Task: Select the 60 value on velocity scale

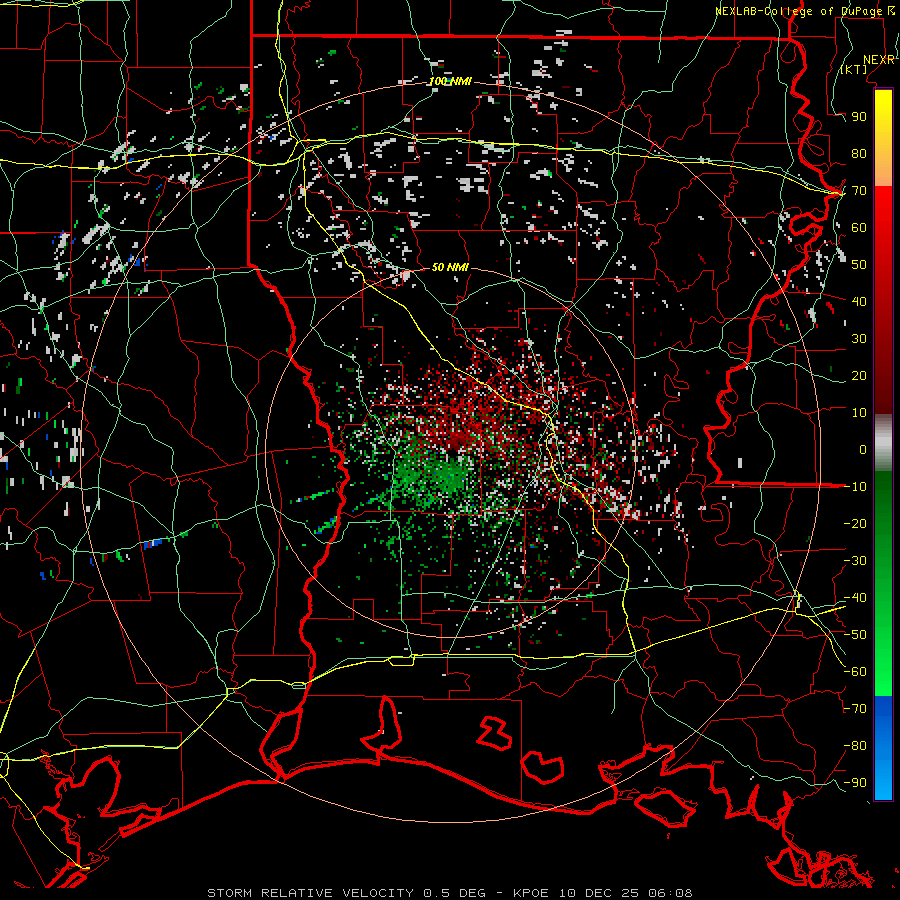Action: (x=859, y=227)
